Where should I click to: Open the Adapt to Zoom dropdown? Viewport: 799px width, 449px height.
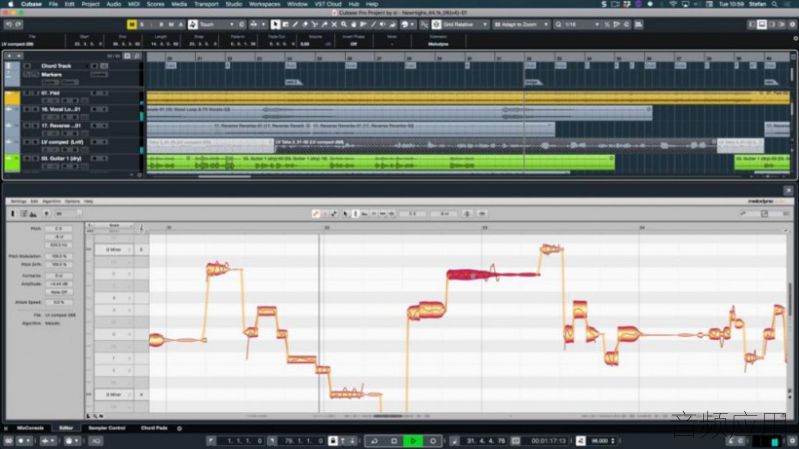[x=521, y=24]
